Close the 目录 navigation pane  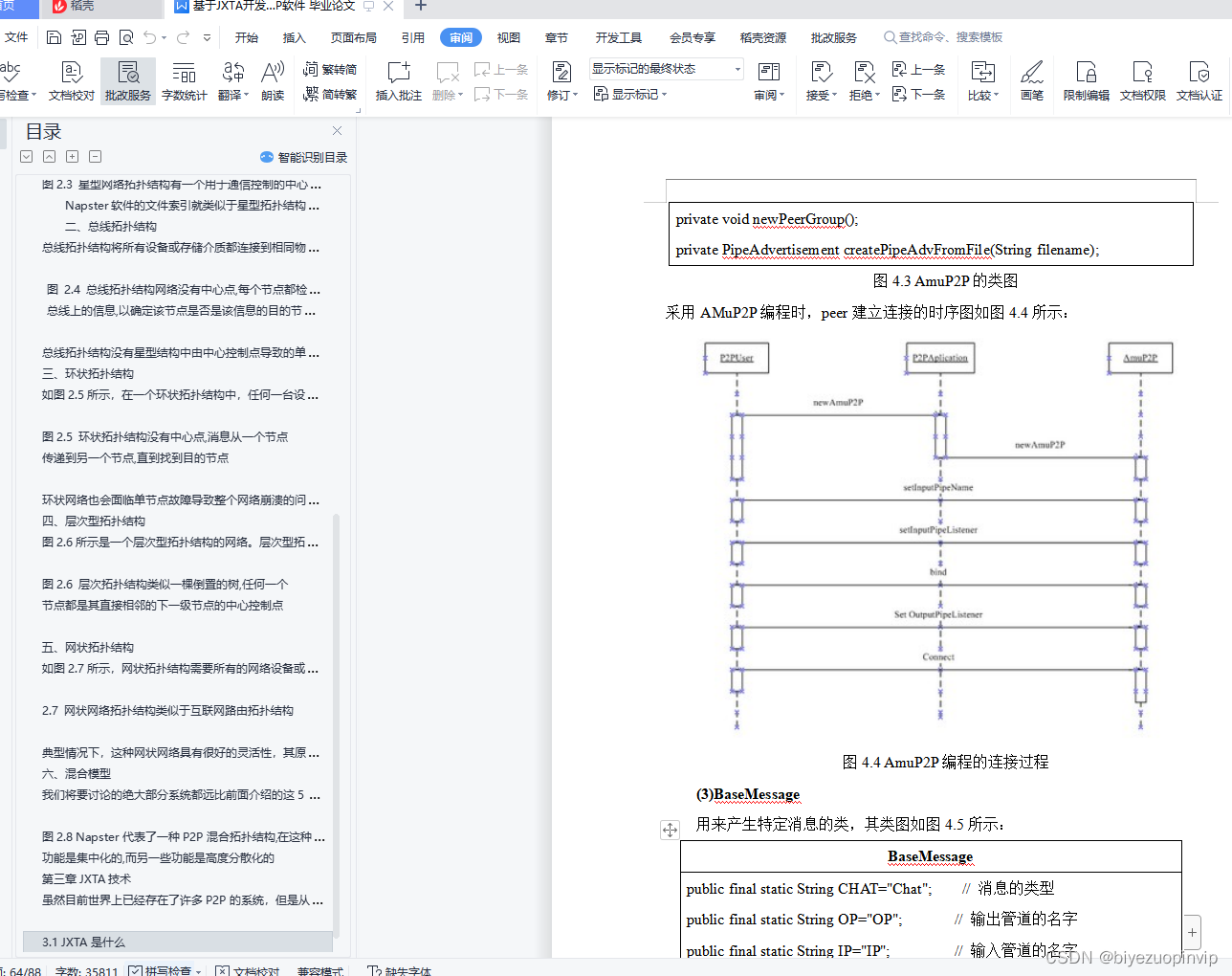[337, 130]
